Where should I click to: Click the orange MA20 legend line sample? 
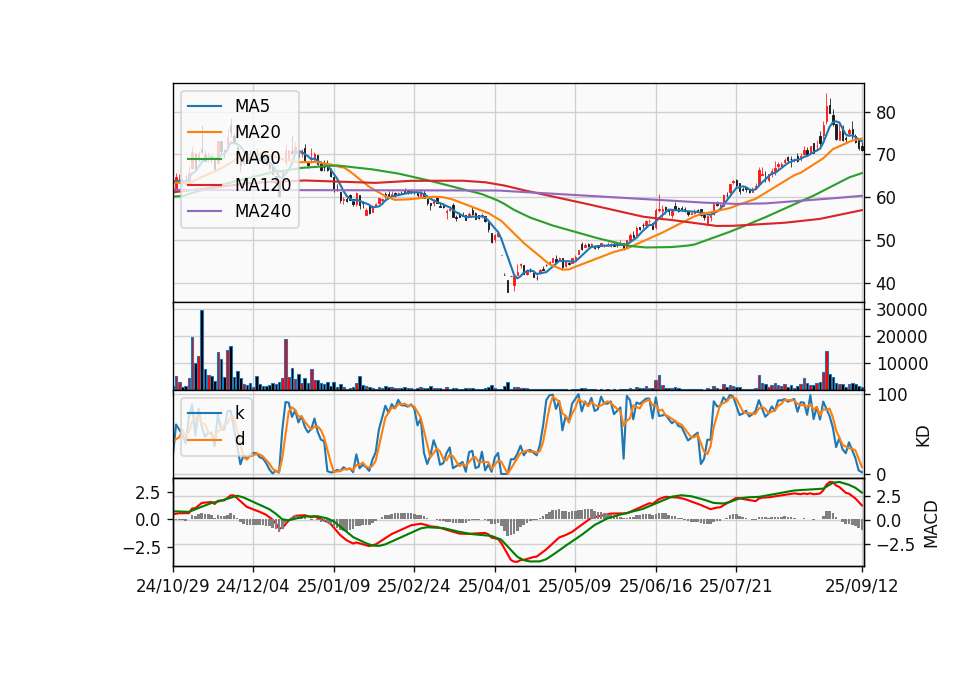204,132
